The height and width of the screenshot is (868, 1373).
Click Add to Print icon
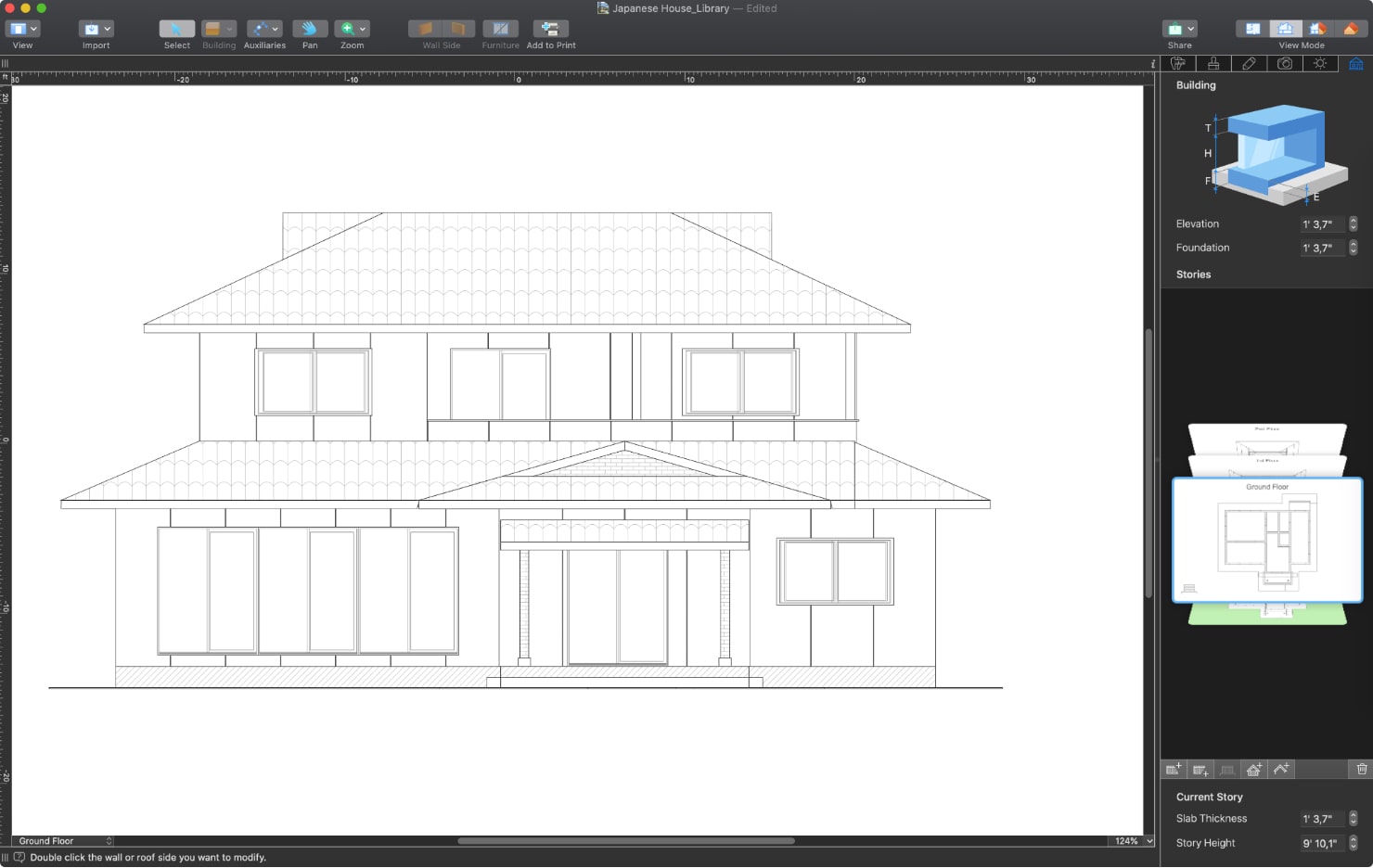(x=550, y=29)
